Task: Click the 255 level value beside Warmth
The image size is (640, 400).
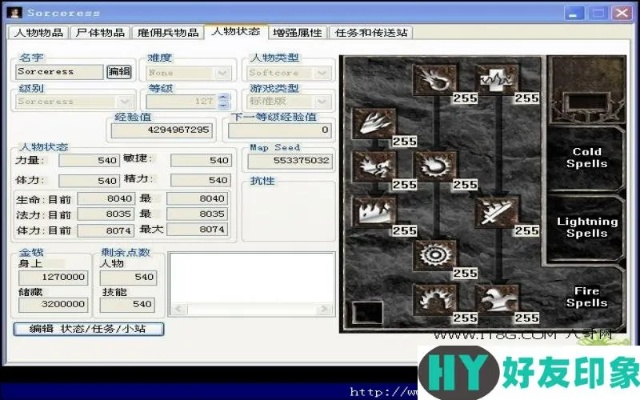Action: point(527,98)
